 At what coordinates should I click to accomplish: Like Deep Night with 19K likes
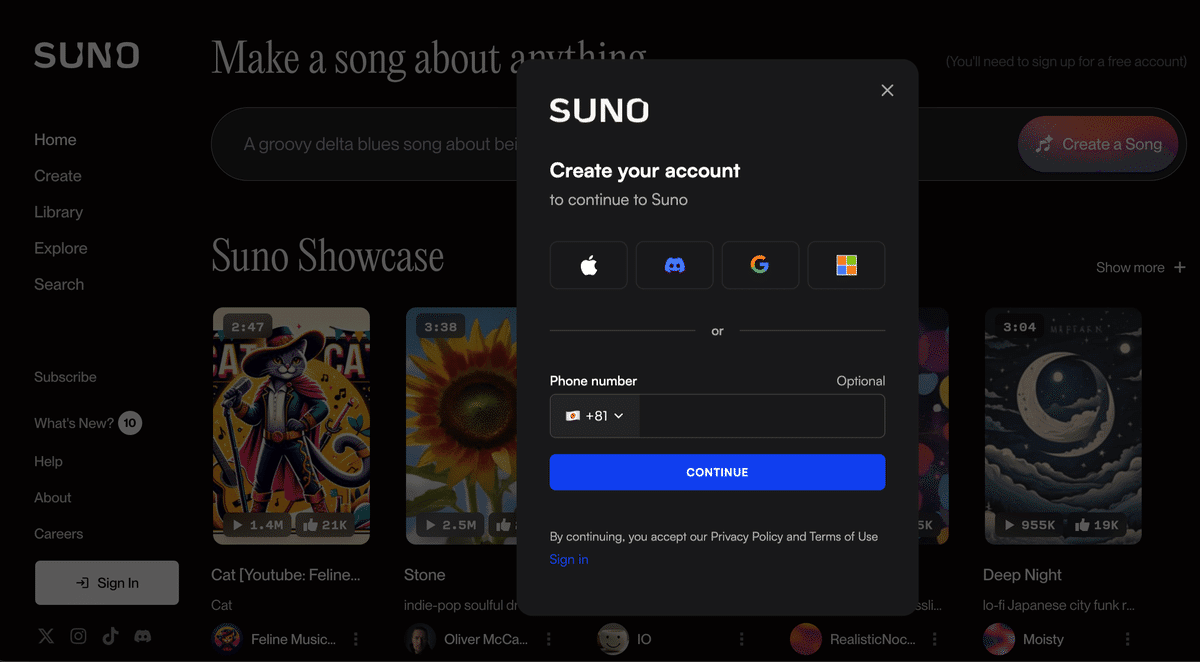1095,525
